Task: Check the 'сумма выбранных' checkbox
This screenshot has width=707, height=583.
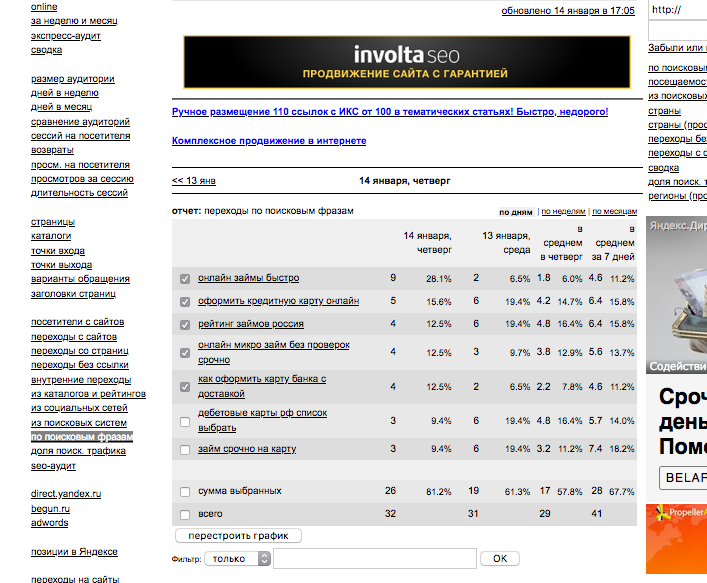Action: click(x=185, y=491)
